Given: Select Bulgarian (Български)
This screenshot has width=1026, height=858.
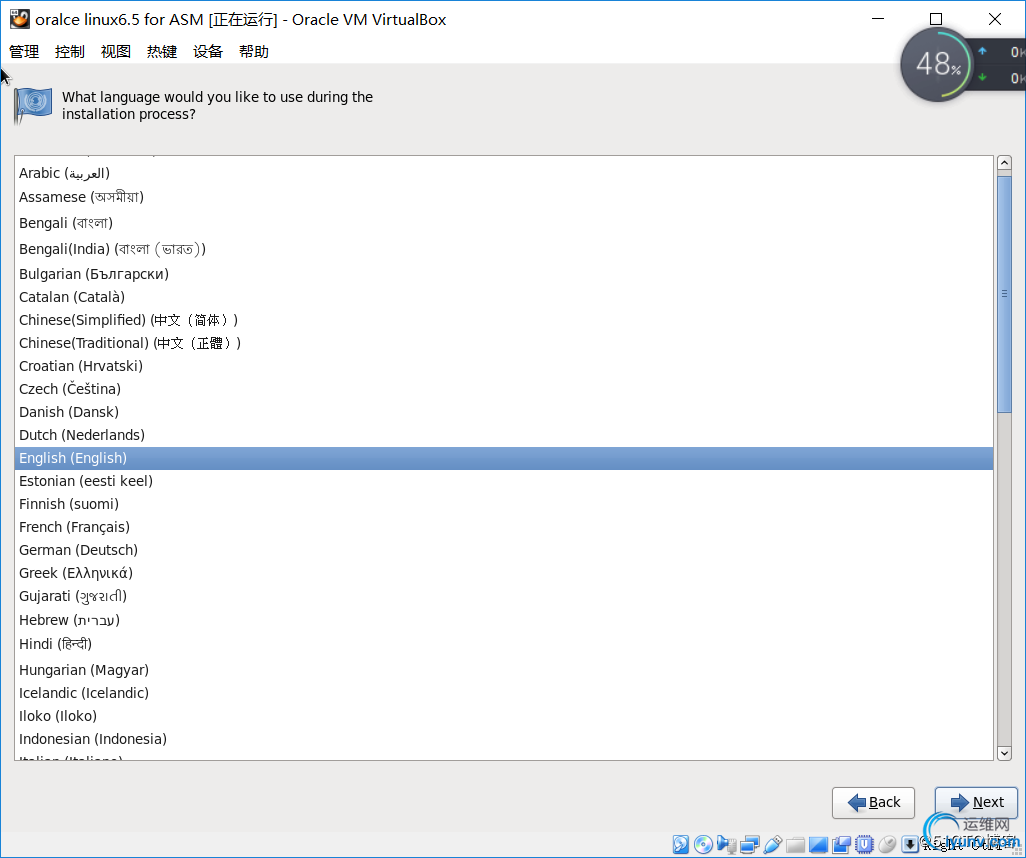Looking at the screenshot, I should pos(504,274).
